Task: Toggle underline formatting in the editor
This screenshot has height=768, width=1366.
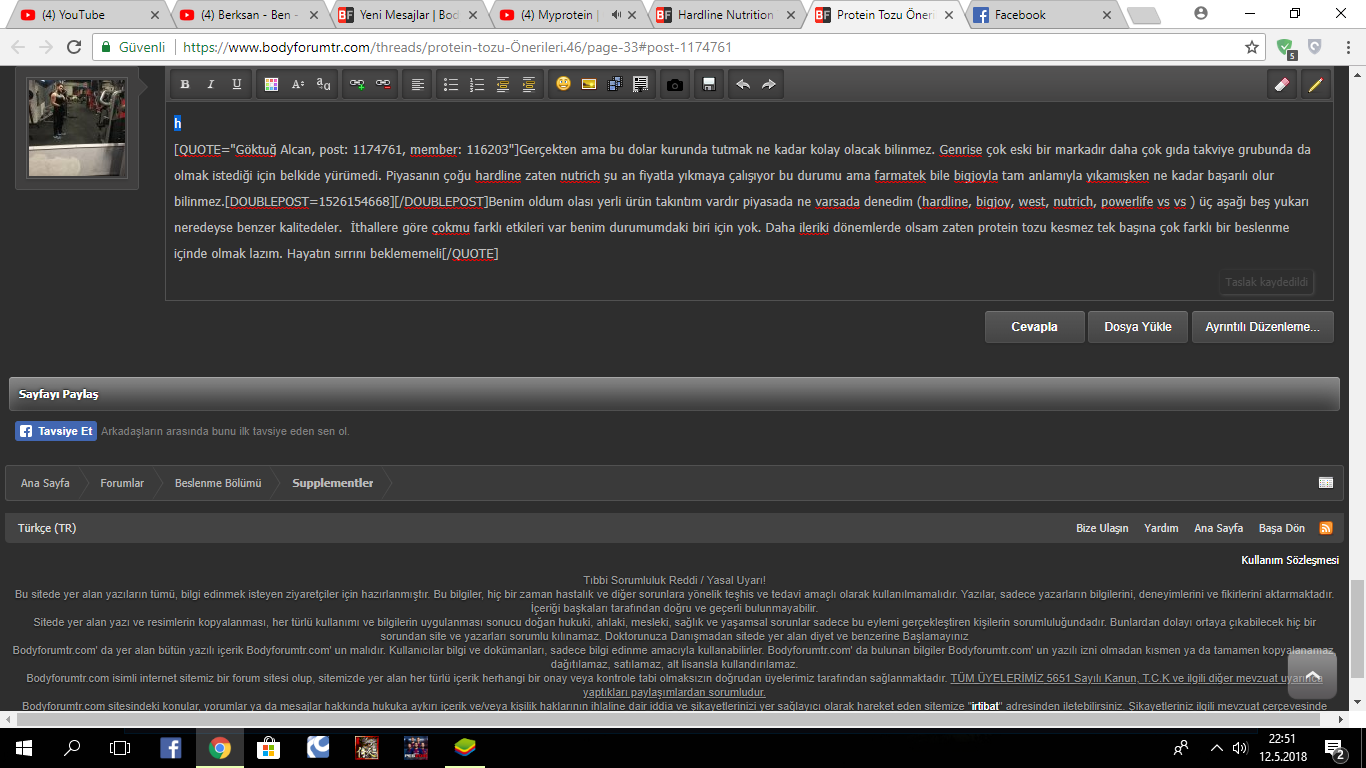Action: click(237, 85)
